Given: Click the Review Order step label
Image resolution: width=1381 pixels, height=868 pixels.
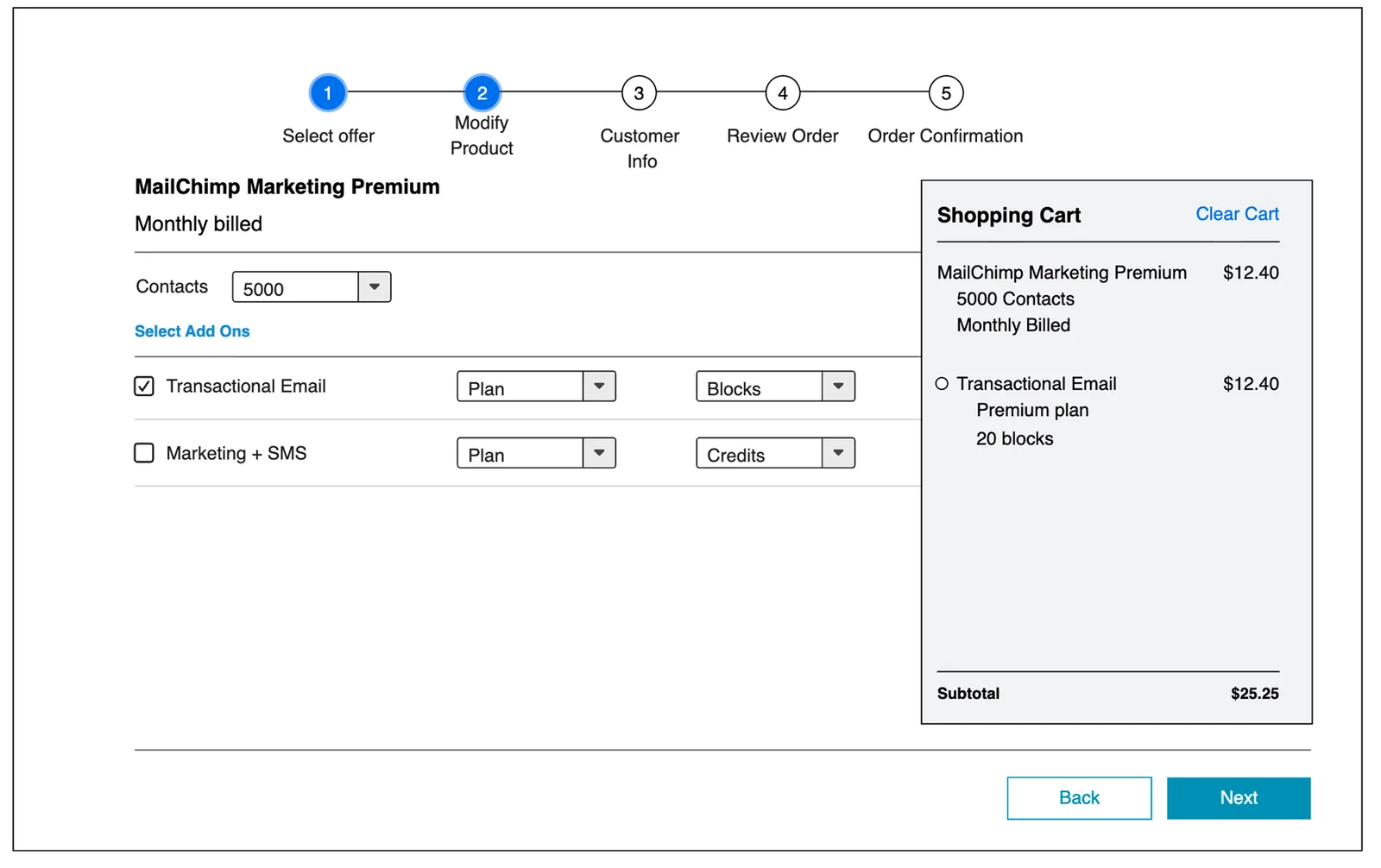Looking at the screenshot, I should [x=783, y=136].
